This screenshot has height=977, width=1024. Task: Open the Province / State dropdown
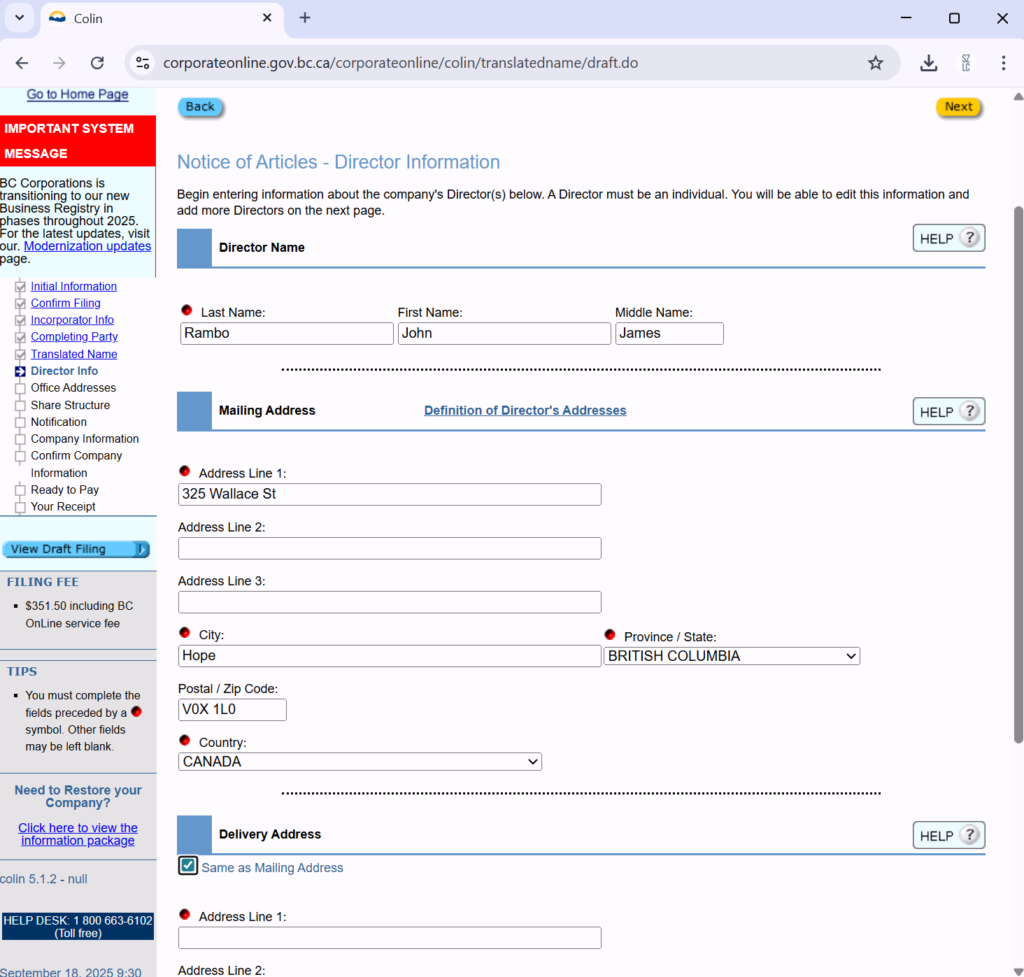pos(731,656)
